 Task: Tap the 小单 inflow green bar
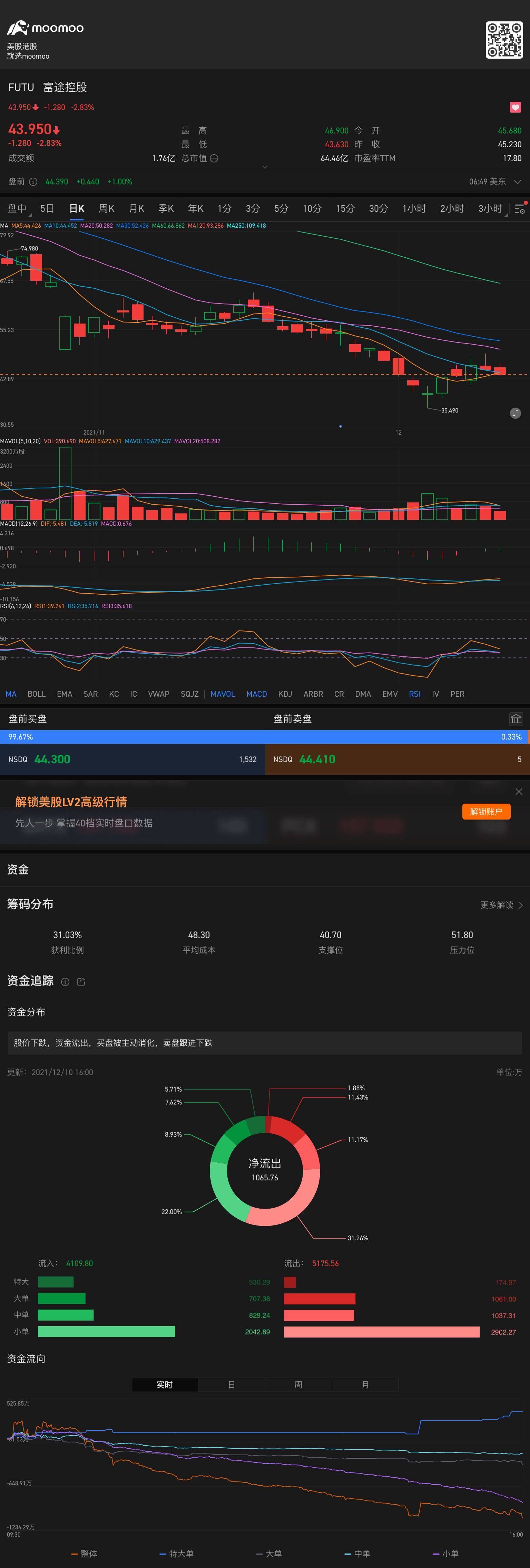[x=107, y=1332]
